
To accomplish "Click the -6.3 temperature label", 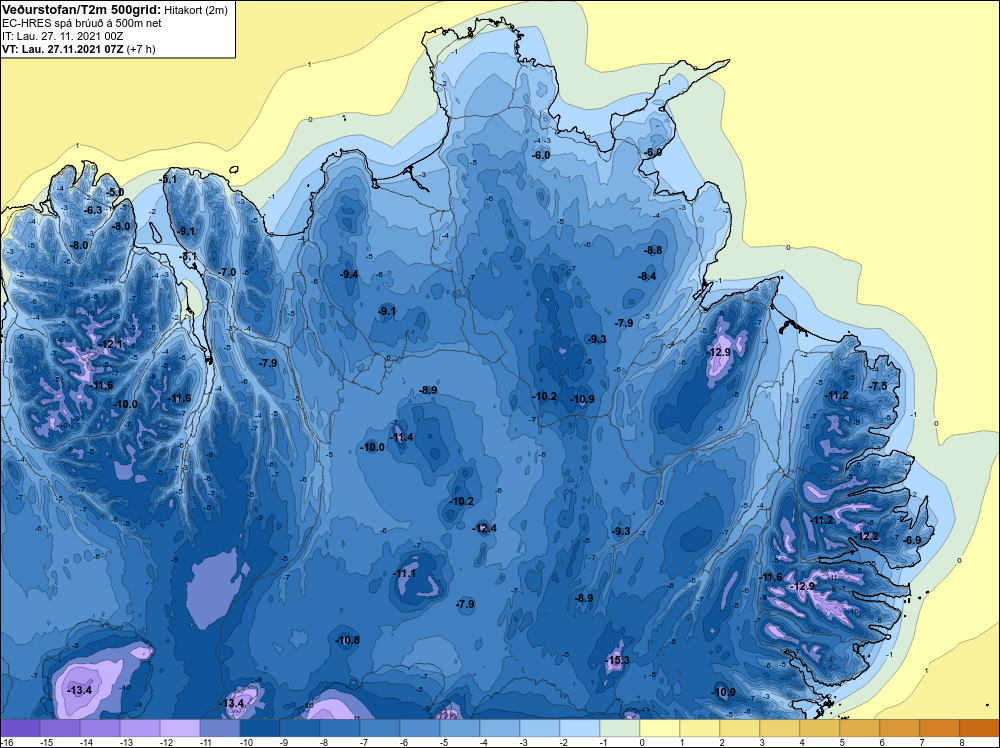I will tap(93, 210).
